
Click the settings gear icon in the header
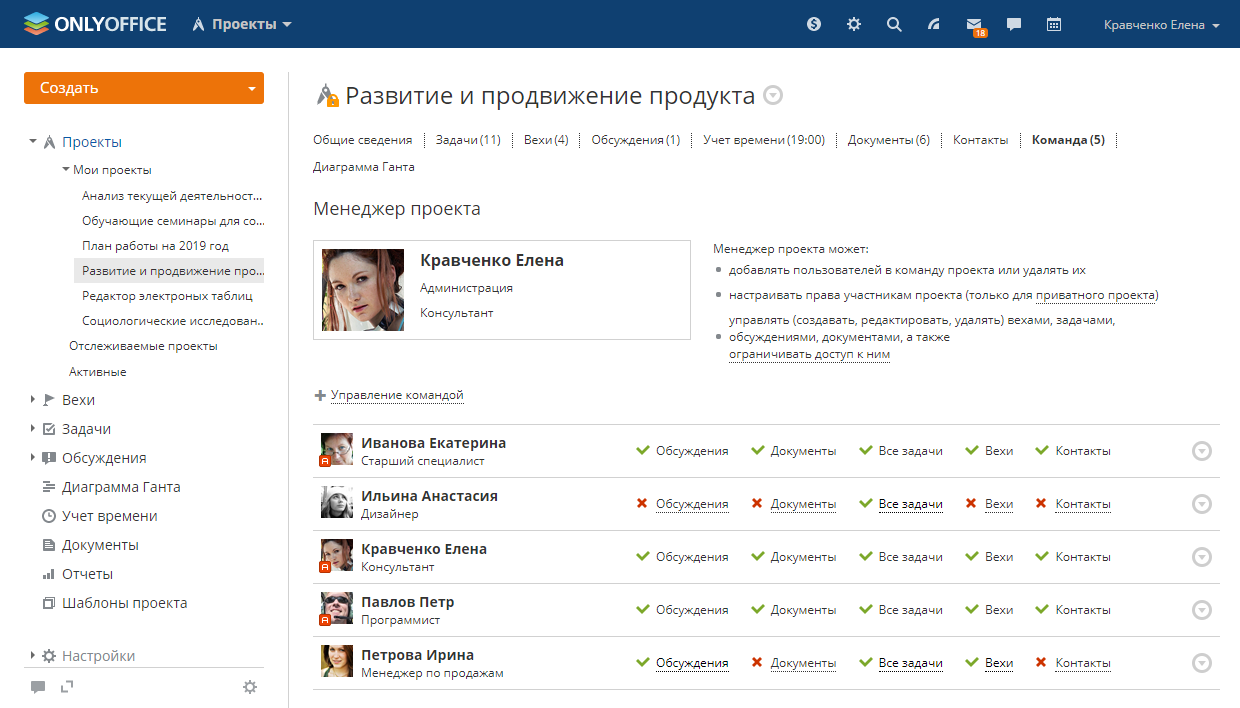tap(854, 25)
